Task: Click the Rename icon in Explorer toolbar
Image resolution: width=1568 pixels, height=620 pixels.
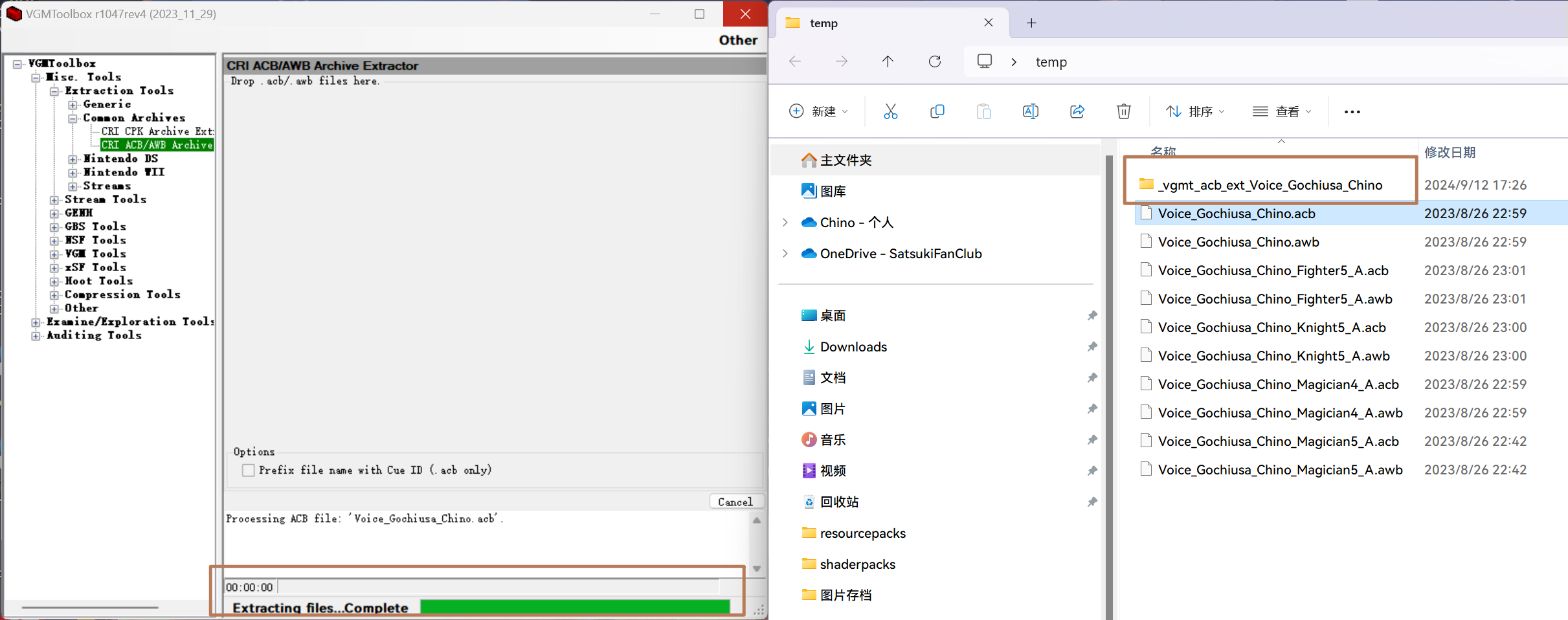Action: click(x=1030, y=111)
